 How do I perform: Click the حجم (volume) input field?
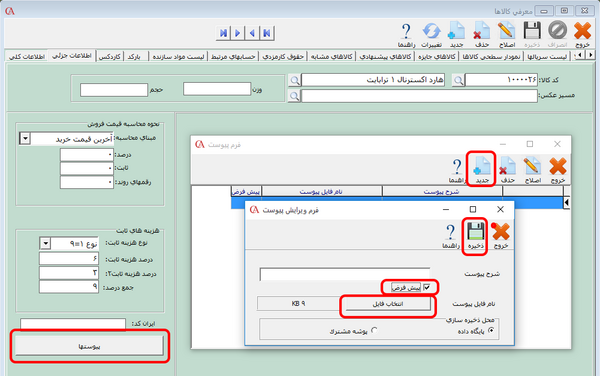[114, 90]
